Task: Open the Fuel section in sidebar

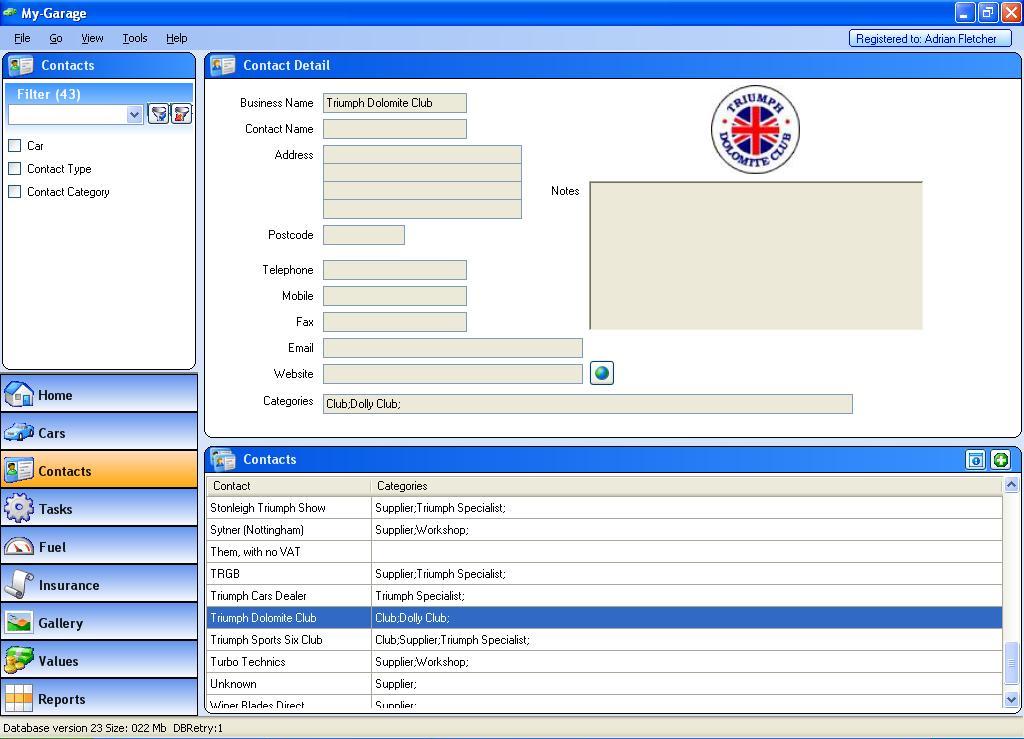Action: pyautogui.click(x=99, y=547)
